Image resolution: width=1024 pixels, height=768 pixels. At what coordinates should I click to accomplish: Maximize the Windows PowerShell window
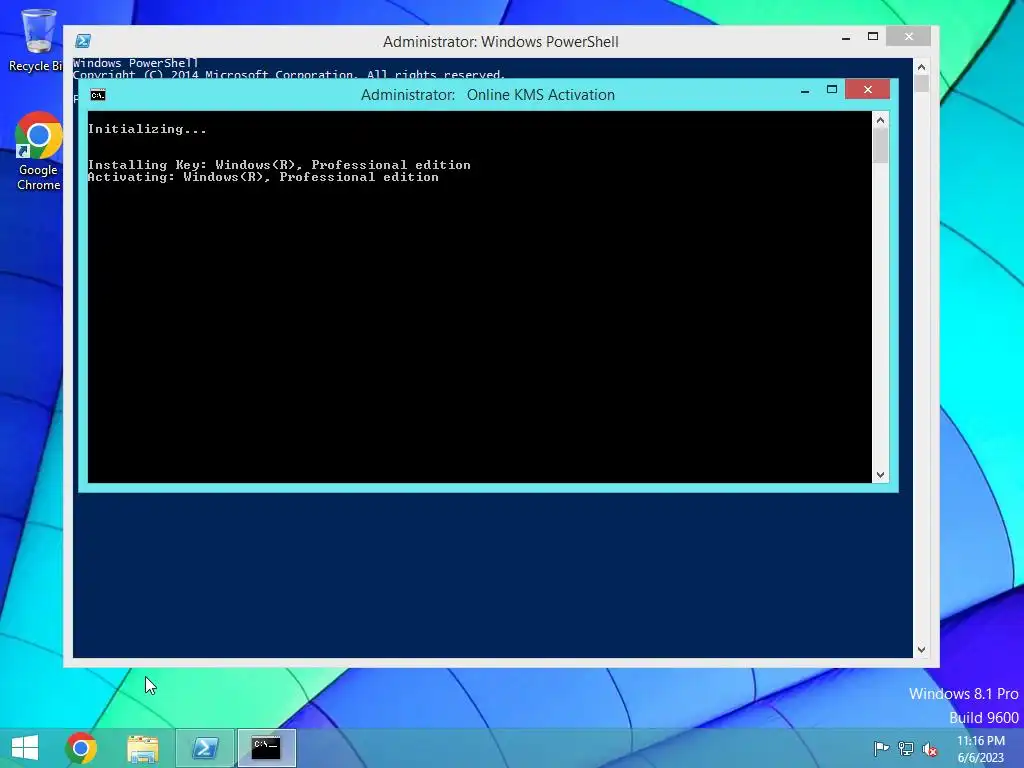click(x=872, y=37)
